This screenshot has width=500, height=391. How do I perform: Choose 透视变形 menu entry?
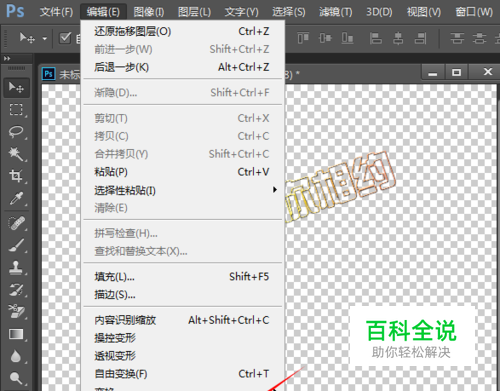point(183,356)
